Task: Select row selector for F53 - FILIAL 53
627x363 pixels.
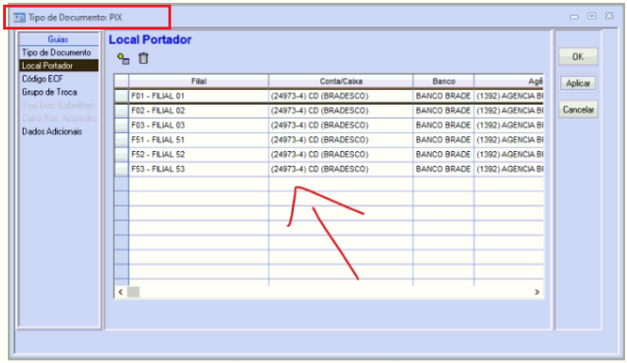Action: click(x=121, y=169)
